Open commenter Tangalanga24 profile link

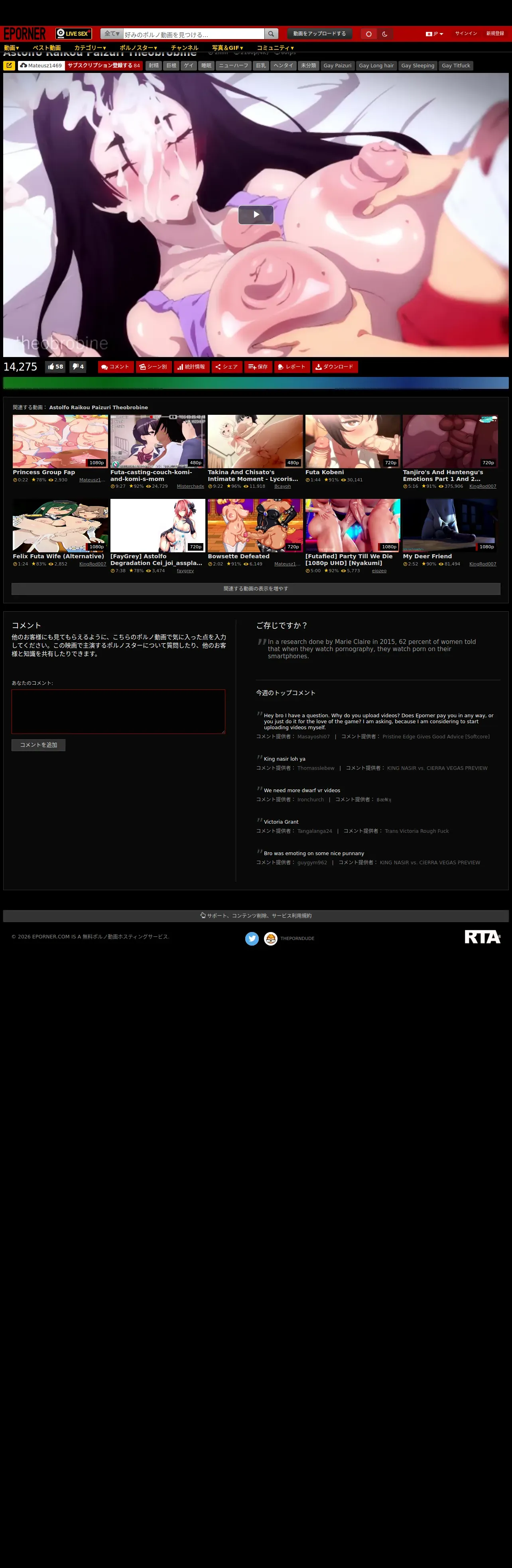(x=315, y=832)
